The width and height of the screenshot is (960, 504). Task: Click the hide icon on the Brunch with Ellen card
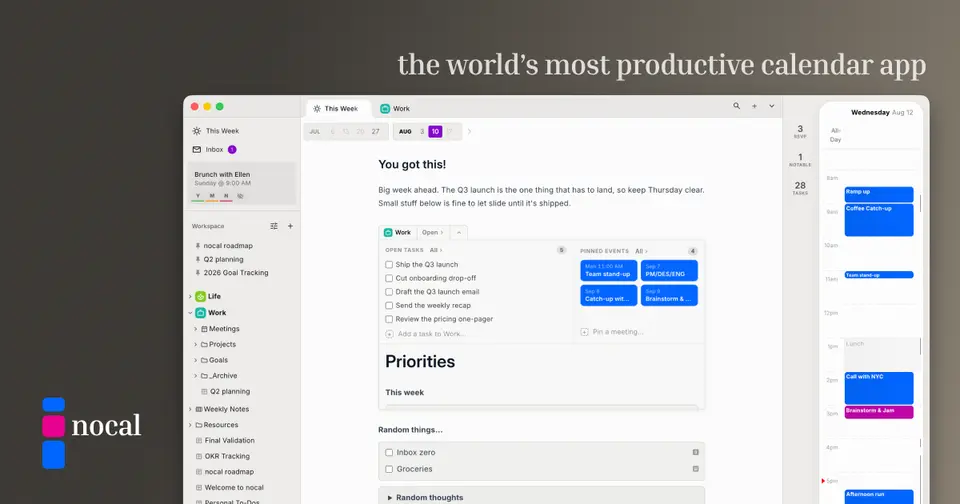click(241, 196)
